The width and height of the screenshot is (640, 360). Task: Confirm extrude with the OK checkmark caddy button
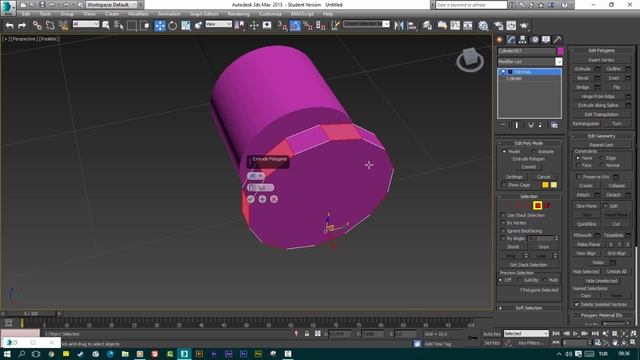[251, 199]
